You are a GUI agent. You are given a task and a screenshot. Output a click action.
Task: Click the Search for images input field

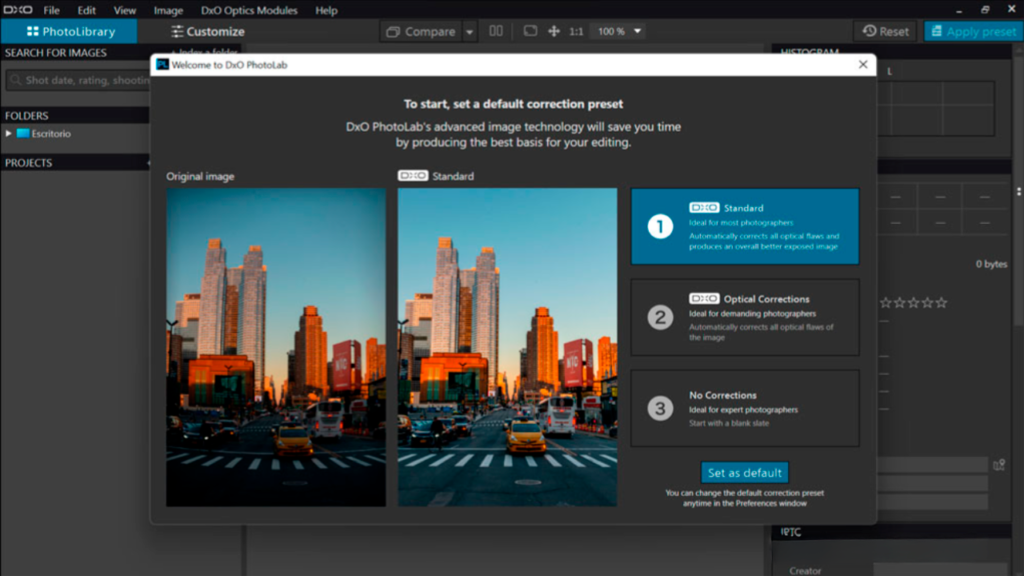pyautogui.click(x=80, y=80)
